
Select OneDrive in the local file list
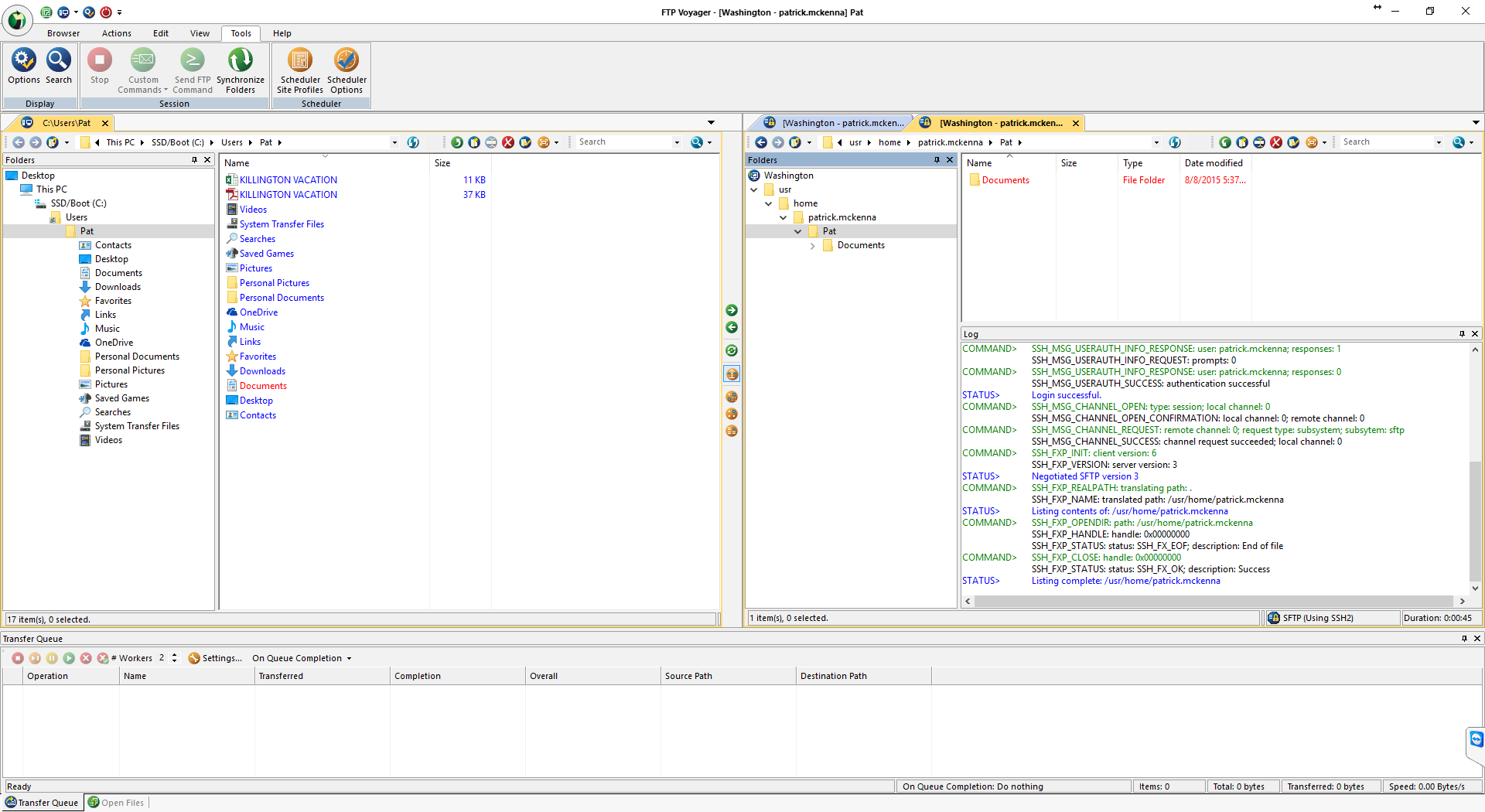tap(258, 312)
